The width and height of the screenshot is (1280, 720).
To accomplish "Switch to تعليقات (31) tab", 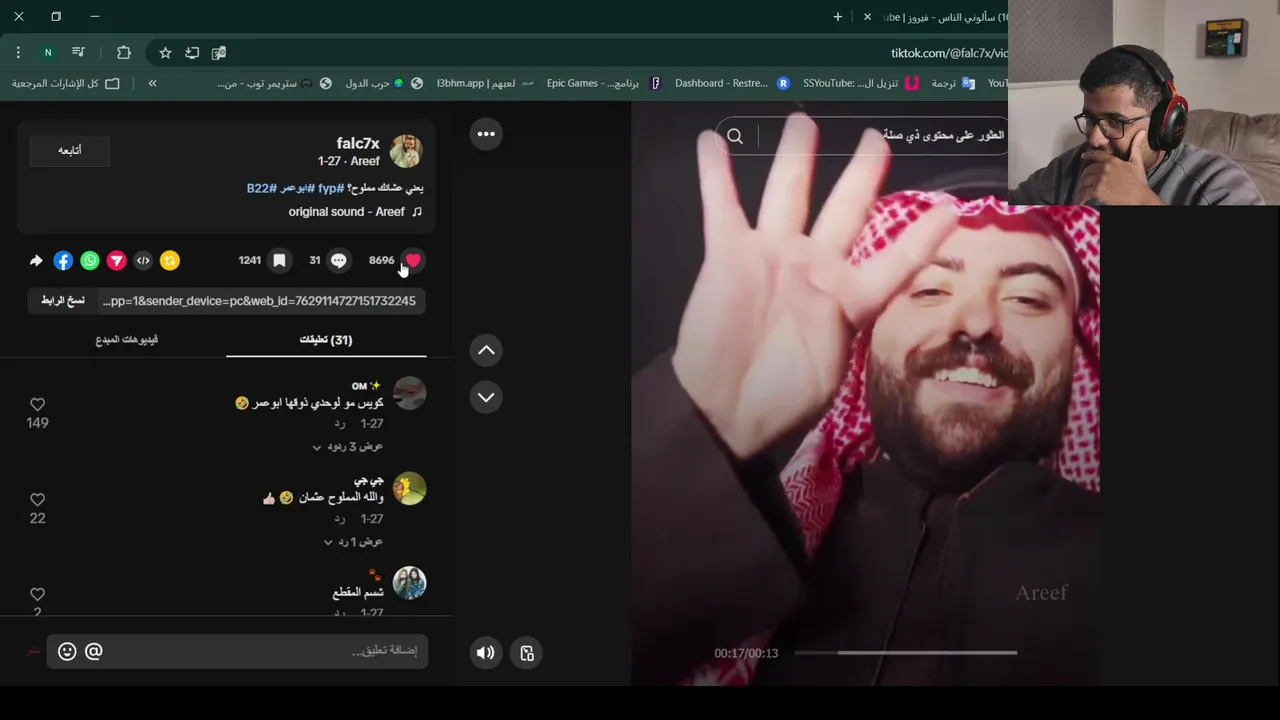I will click(x=326, y=339).
